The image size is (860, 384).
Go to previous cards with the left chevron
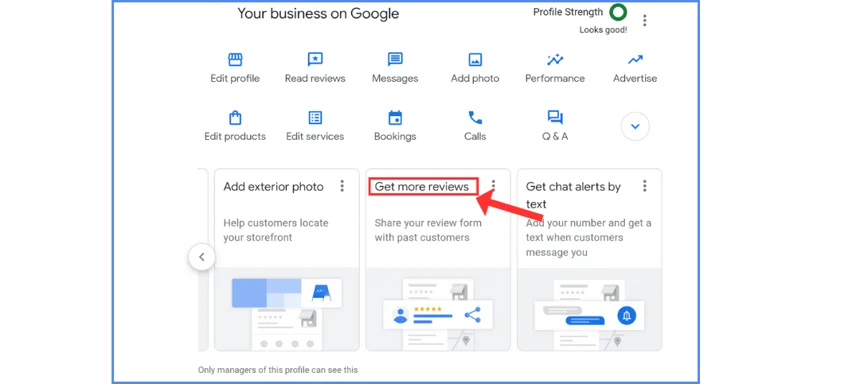point(202,257)
